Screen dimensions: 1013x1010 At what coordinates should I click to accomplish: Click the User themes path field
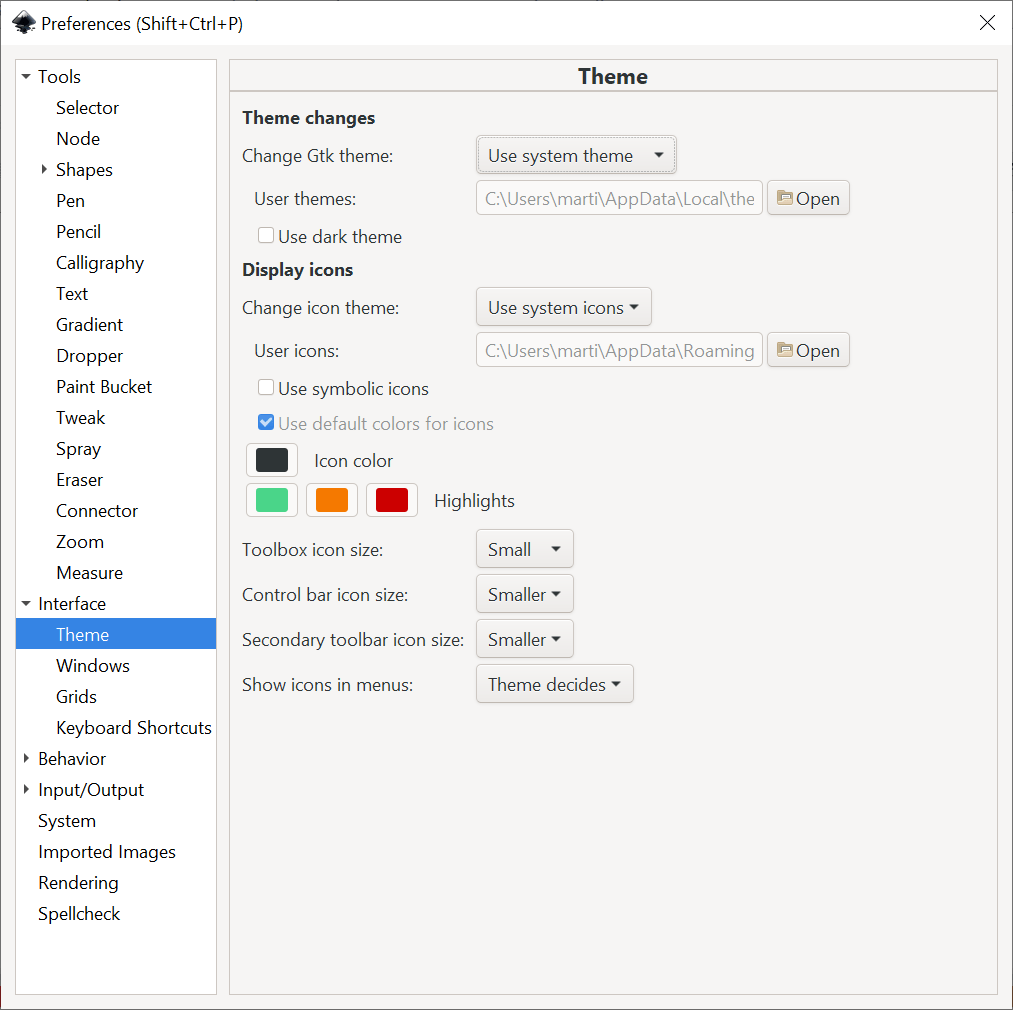(x=619, y=199)
